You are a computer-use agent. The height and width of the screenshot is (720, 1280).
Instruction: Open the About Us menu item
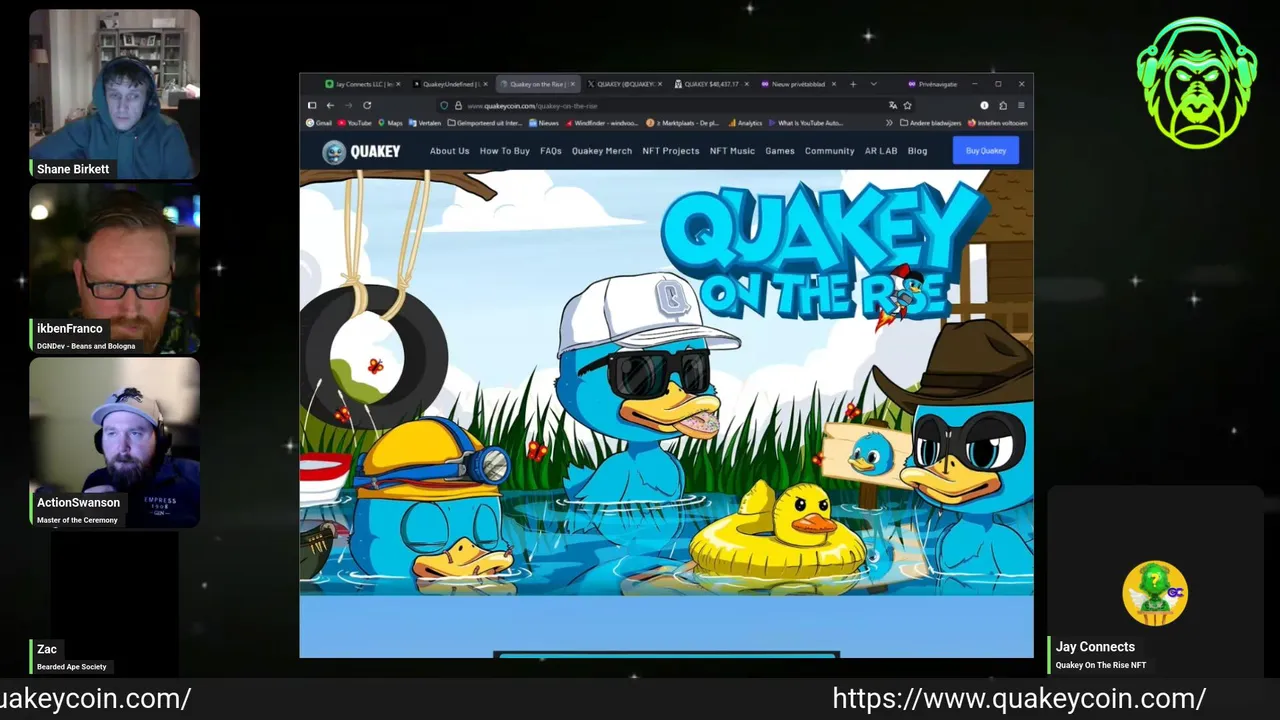(x=449, y=151)
